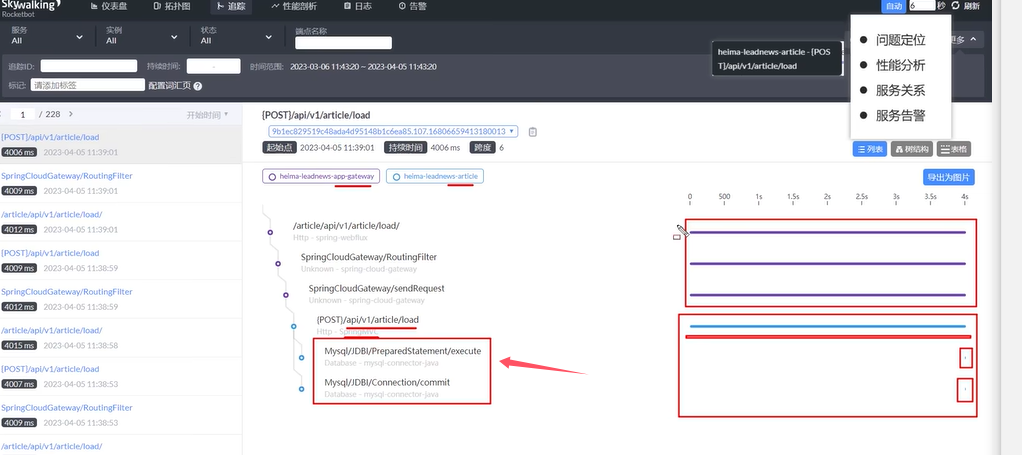1022x455 pixels.
Task: Copy the trace ID with clipboard icon
Action: tap(533, 132)
